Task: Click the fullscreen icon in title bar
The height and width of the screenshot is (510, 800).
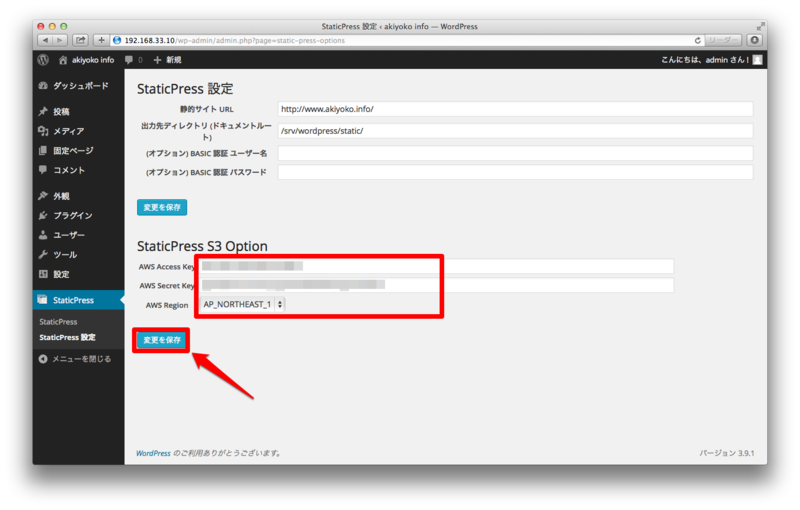Action: pos(761,26)
